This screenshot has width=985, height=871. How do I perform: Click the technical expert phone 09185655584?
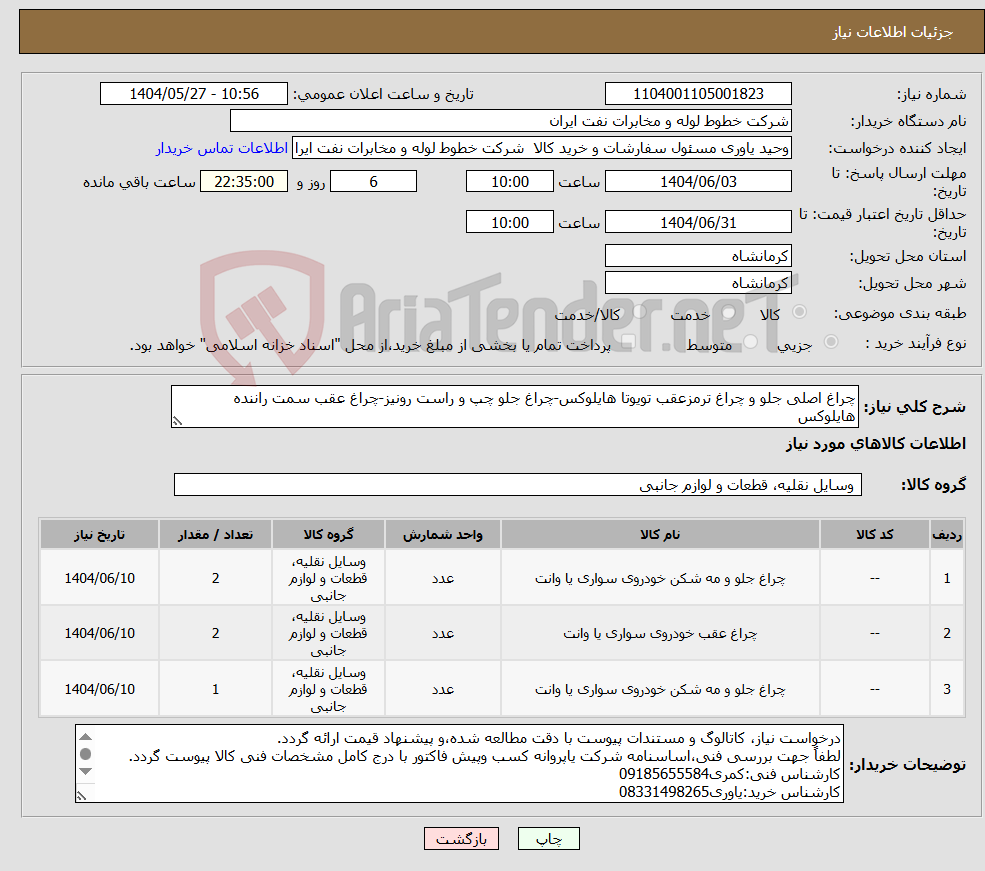tap(664, 774)
